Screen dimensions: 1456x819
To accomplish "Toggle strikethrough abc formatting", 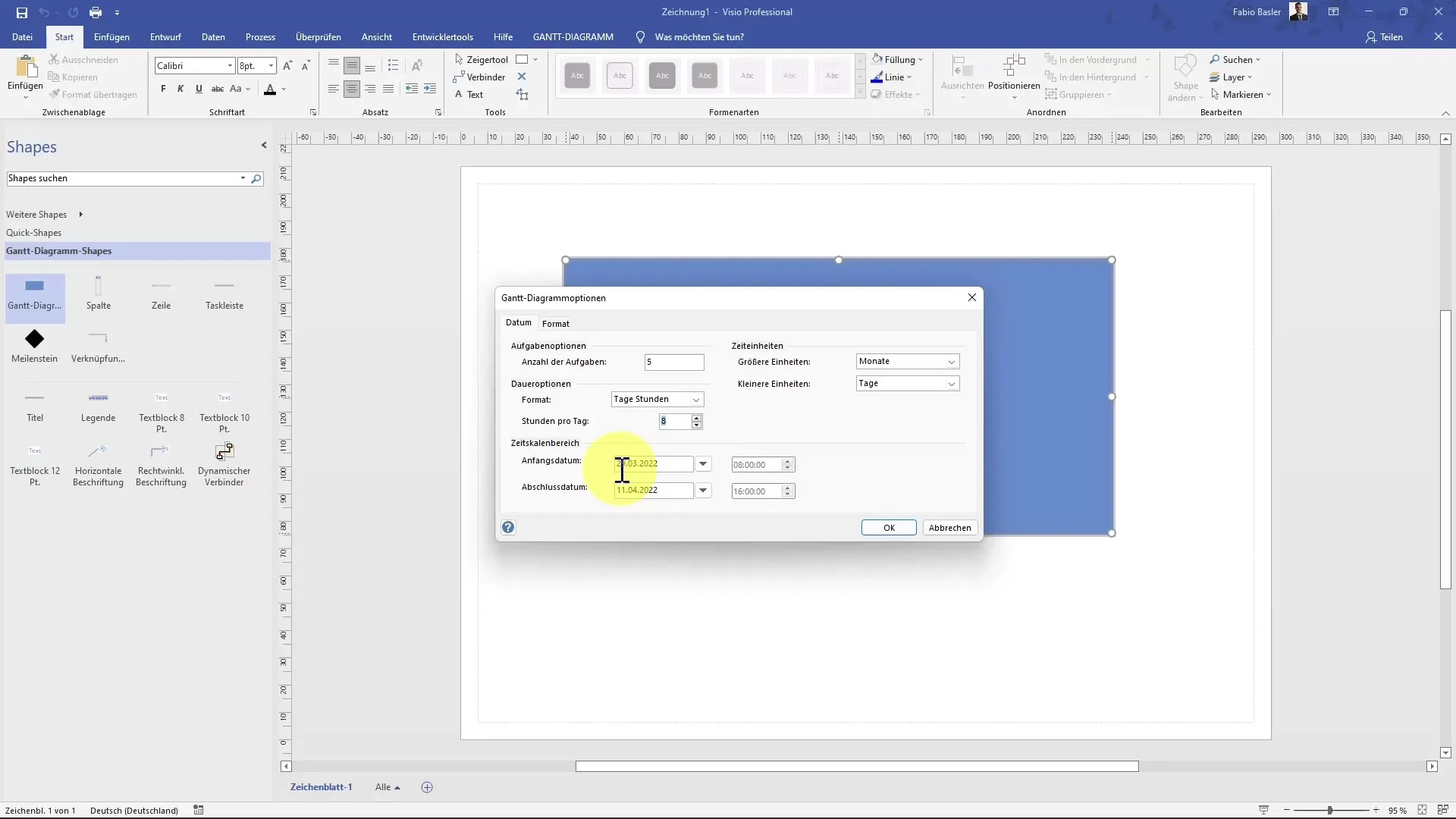I will (217, 89).
